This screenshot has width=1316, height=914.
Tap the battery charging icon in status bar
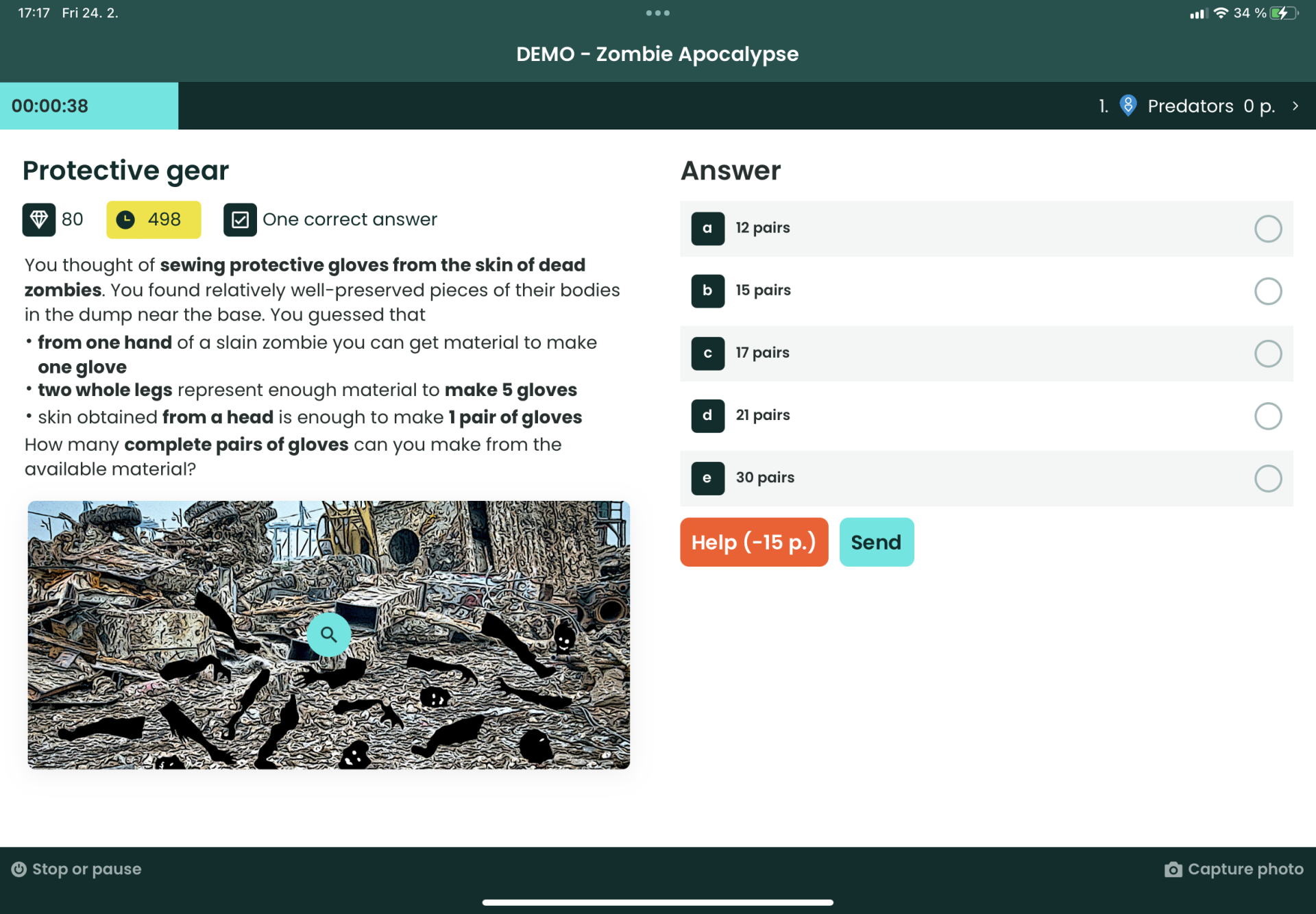(1284, 13)
